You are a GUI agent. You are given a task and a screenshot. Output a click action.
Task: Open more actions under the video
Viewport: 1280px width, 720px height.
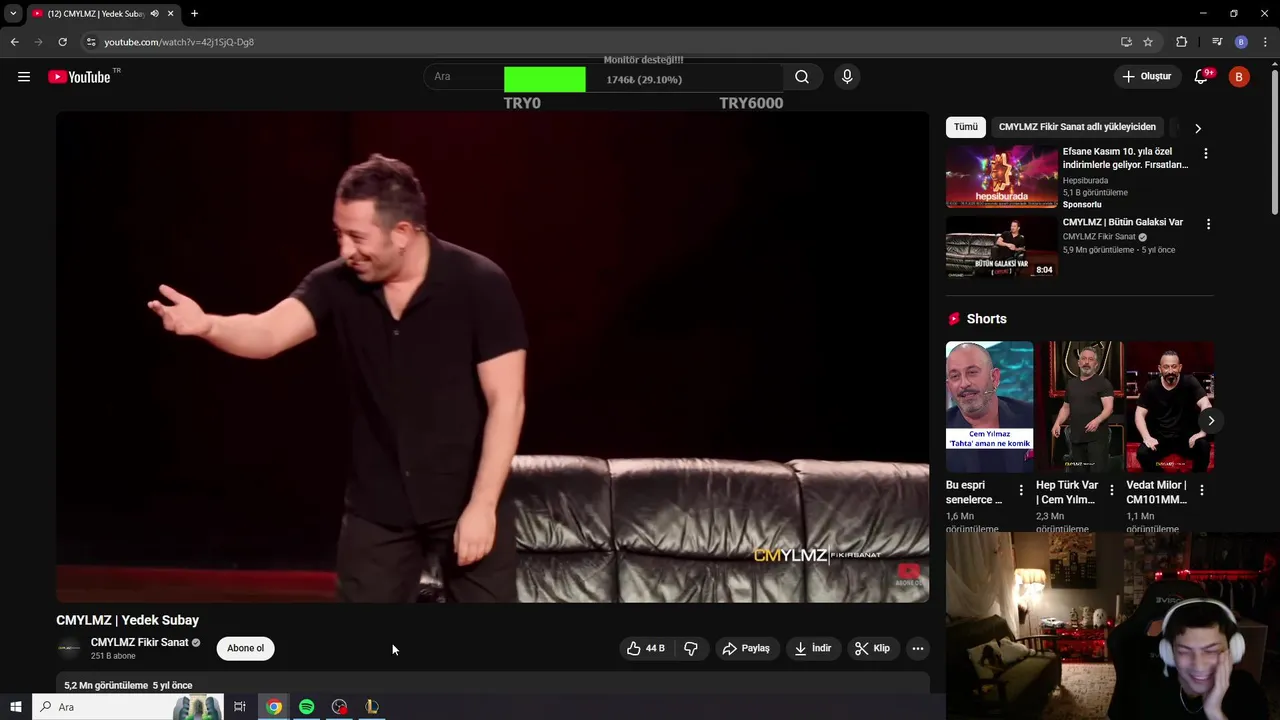point(917,648)
